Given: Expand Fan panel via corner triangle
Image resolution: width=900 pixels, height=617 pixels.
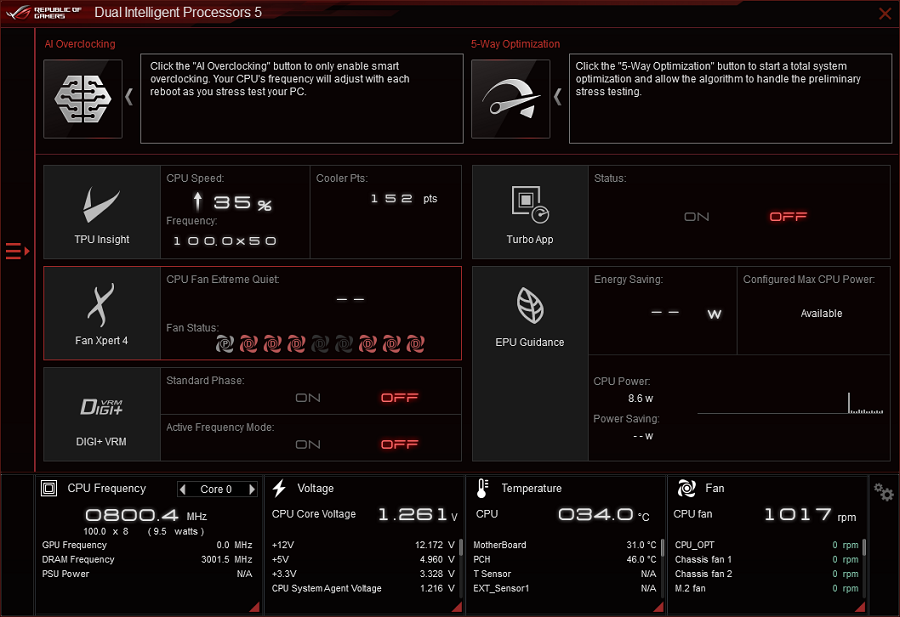Looking at the screenshot, I should pos(860,607).
